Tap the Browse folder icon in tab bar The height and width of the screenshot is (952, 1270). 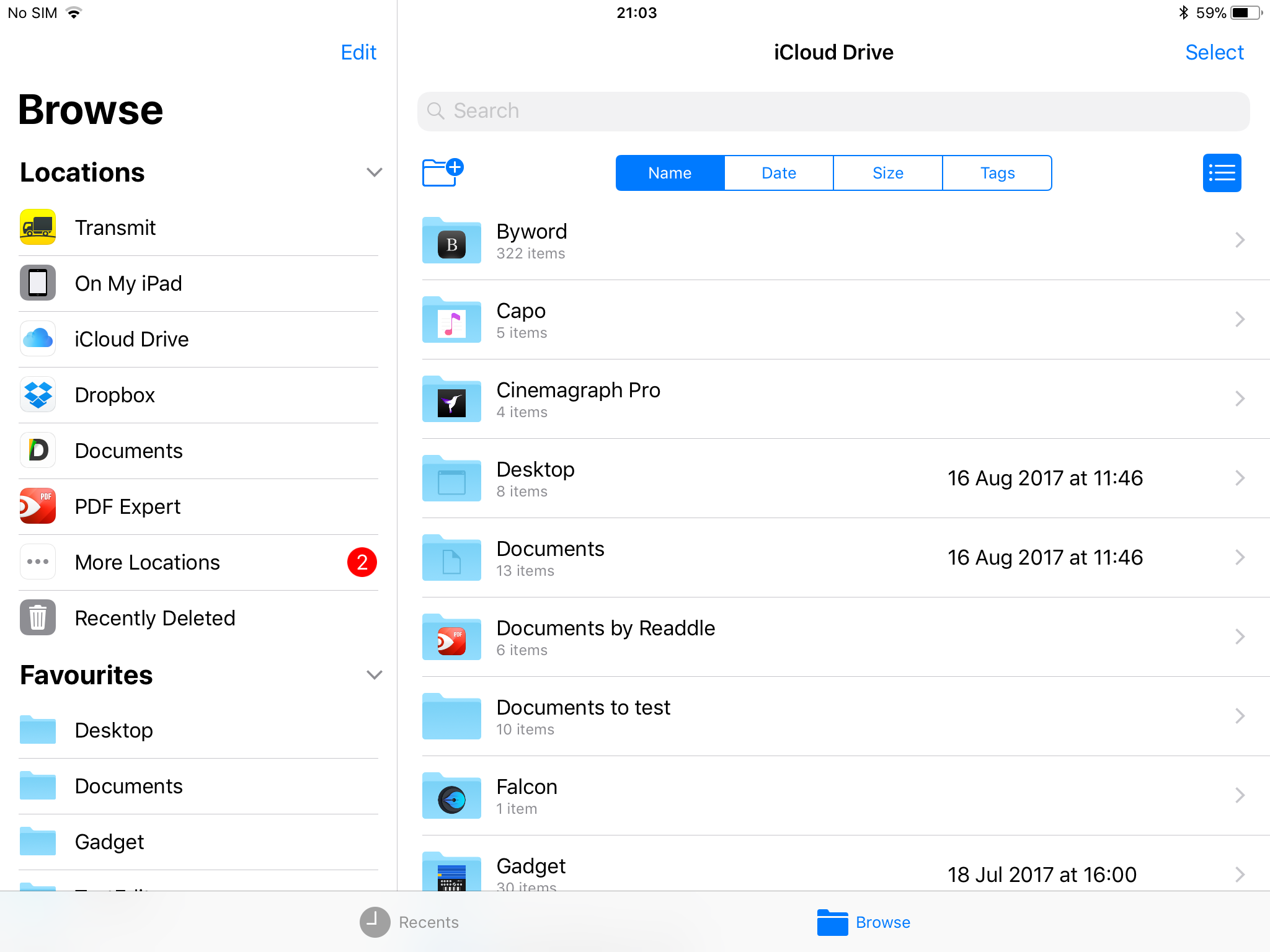point(832,922)
